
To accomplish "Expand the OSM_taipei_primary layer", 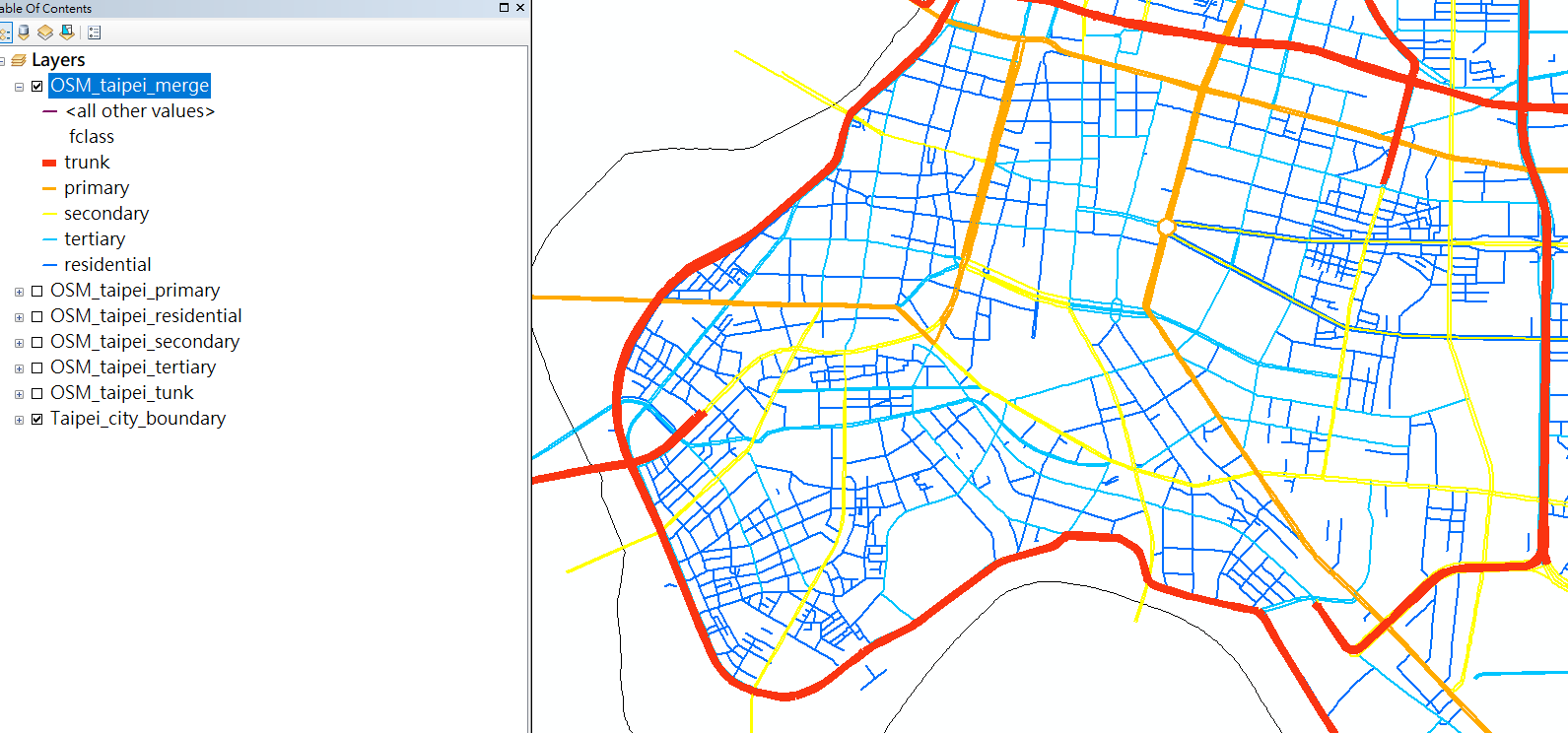I will 19,292.
